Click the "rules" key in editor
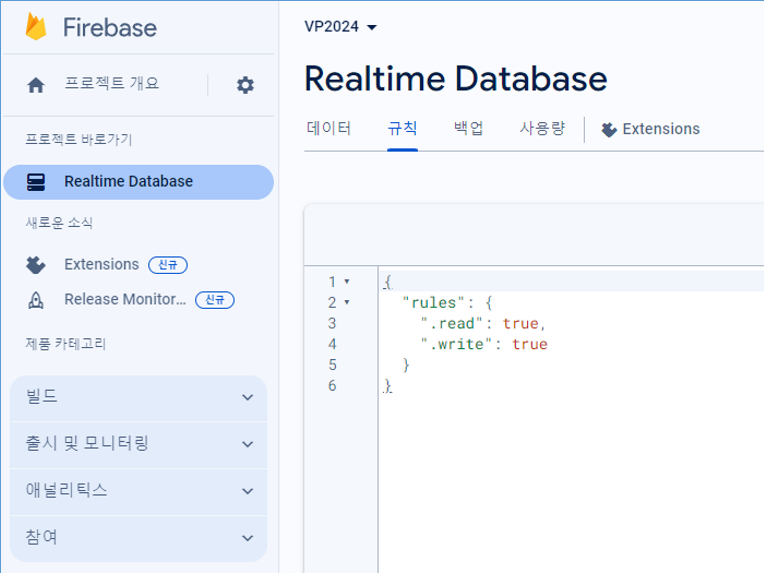 coord(433,303)
